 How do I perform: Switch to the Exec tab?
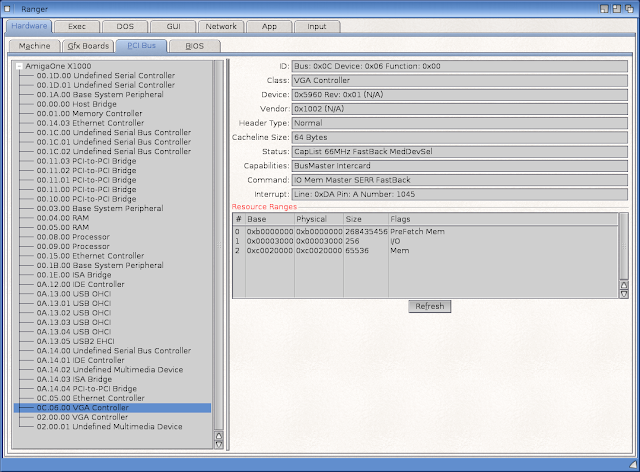[76, 26]
